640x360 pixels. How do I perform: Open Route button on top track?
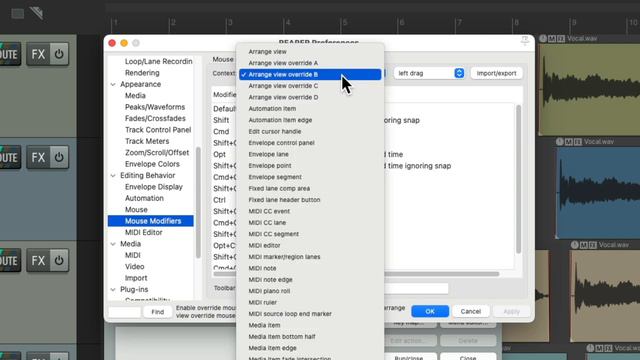(x=10, y=54)
